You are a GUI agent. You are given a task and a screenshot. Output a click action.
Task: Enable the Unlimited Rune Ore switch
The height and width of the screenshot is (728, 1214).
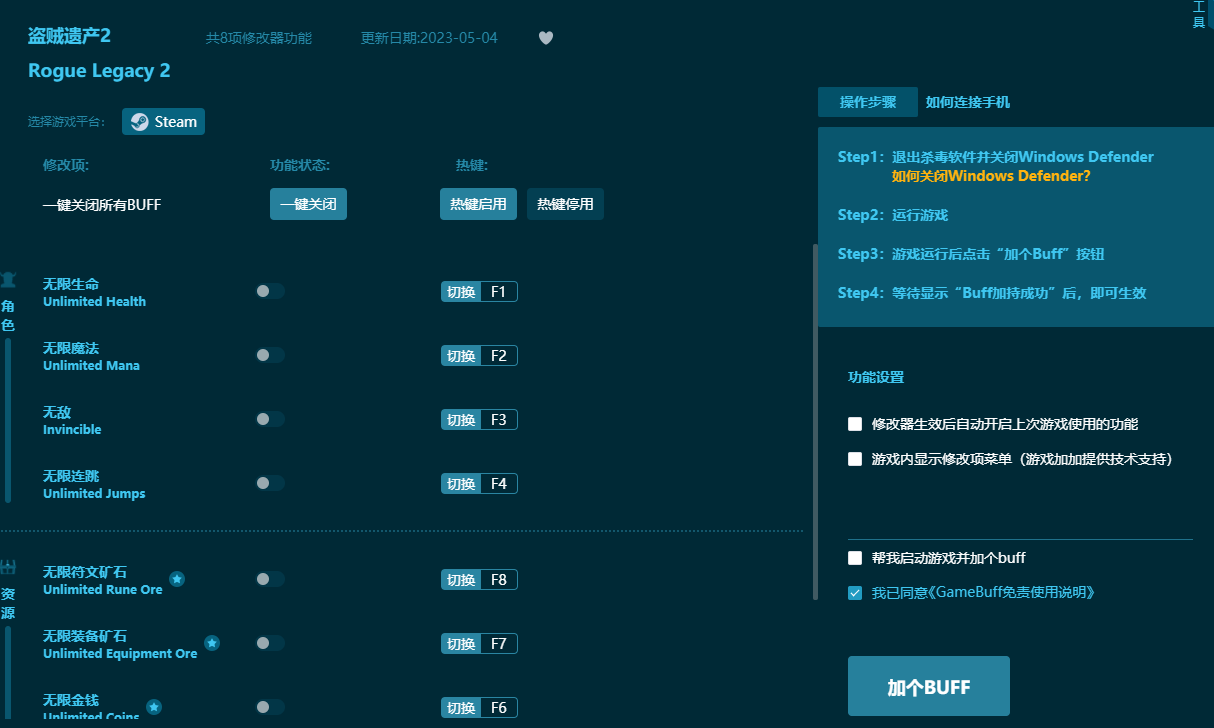tap(270, 579)
